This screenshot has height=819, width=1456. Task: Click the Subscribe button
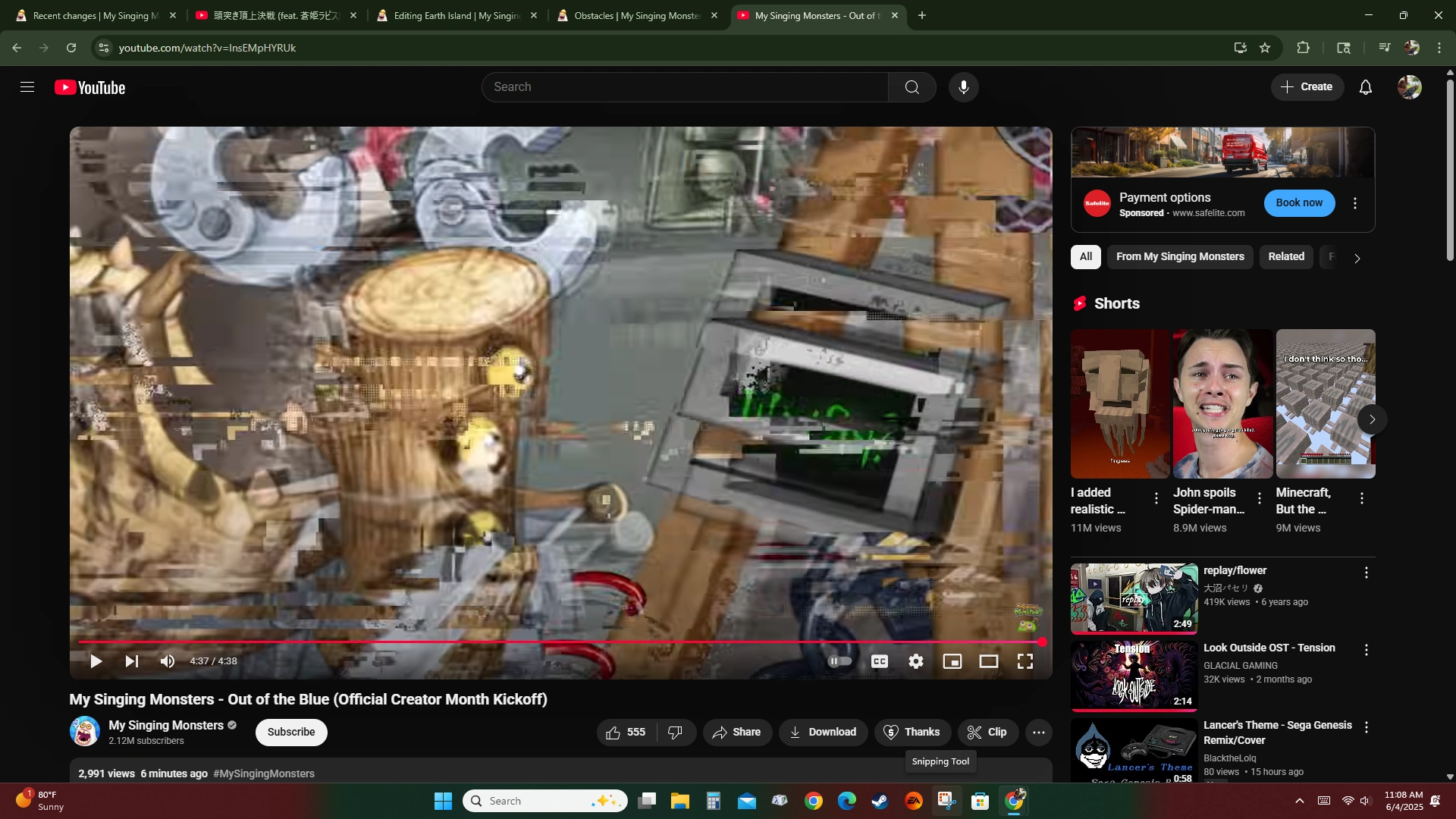click(x=290, y=732)
